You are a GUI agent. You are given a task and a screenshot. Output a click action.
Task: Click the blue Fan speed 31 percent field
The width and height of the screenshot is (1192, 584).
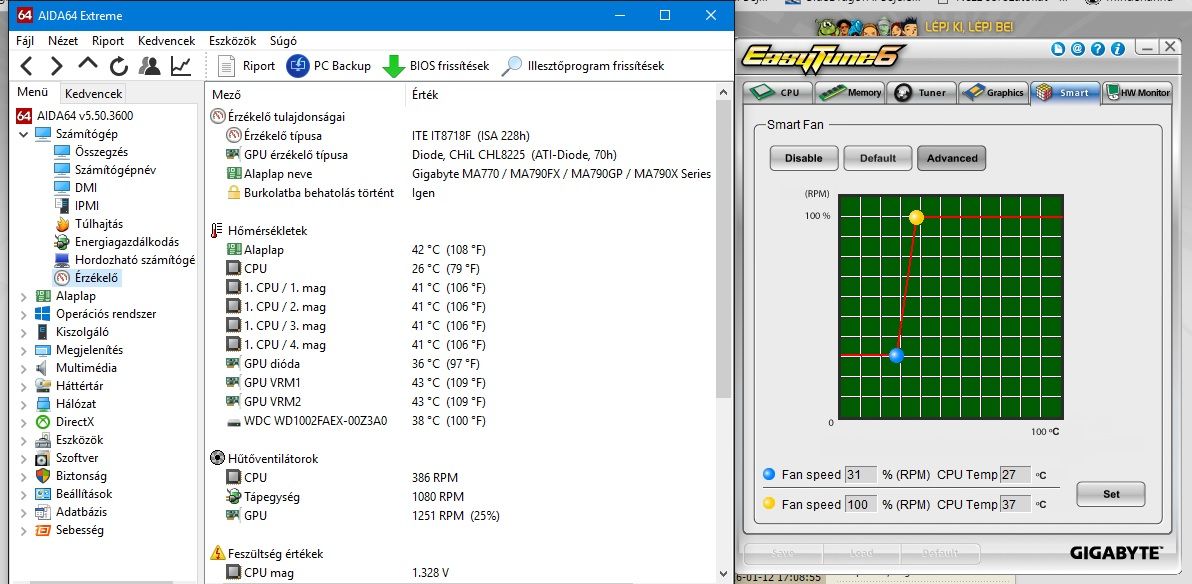coord(861,474)
